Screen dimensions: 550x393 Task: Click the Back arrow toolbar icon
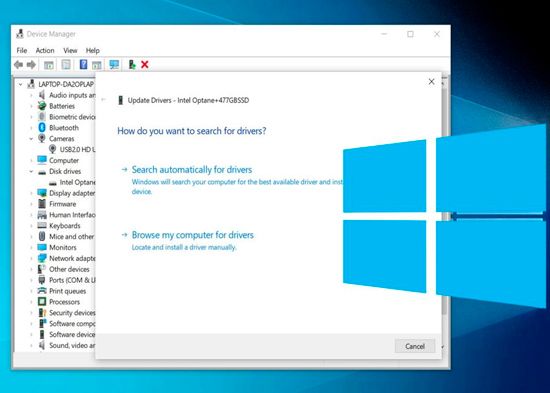(19, 65)
